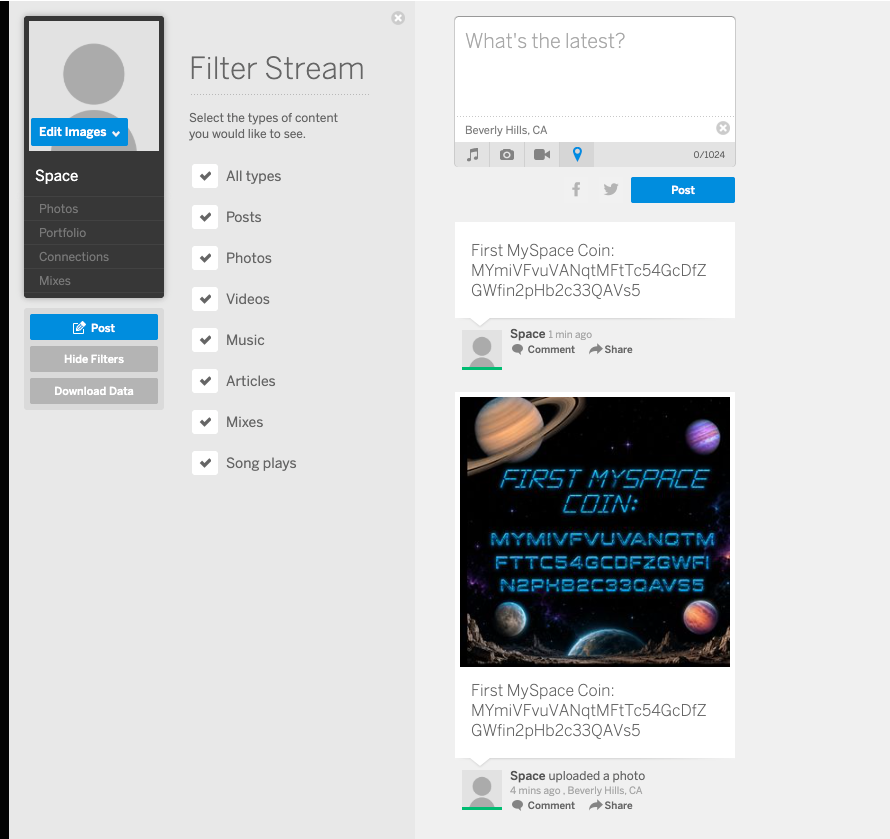This screenshot has width=890, height=839.
Task: Attach a video using camcorder icon
Action: tap(542, 154)
